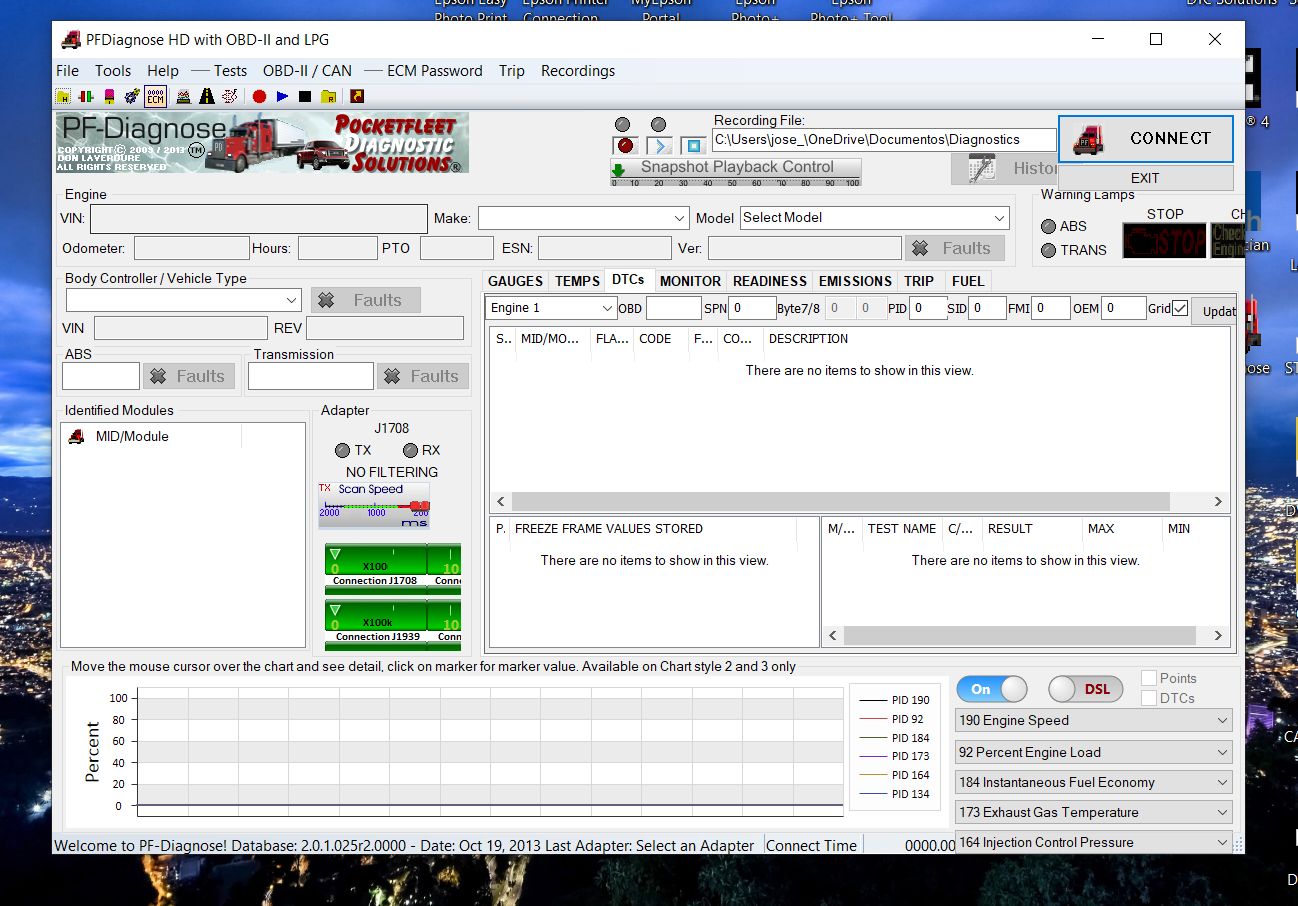
Task: Click the TX adapter indicator
Action: coord(342,450)
